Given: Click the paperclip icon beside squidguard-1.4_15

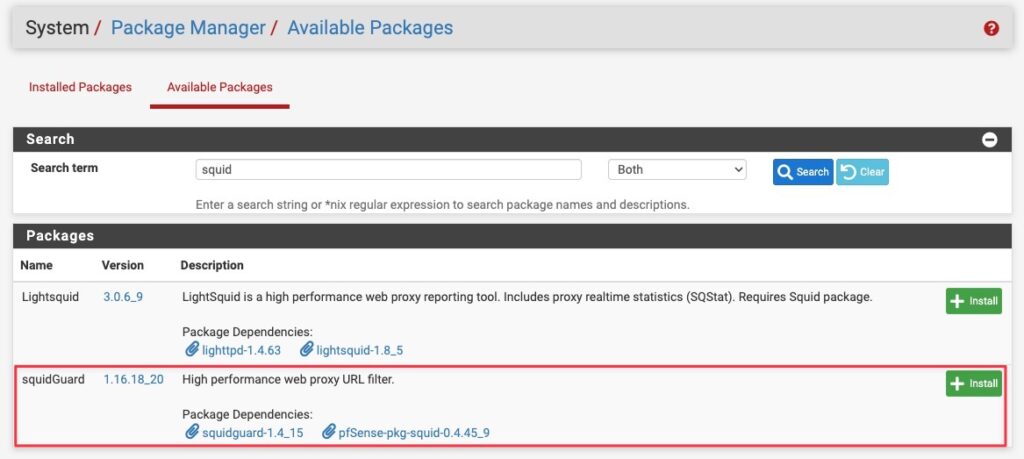Looking at the screenshot, I should tap(192, 432).
